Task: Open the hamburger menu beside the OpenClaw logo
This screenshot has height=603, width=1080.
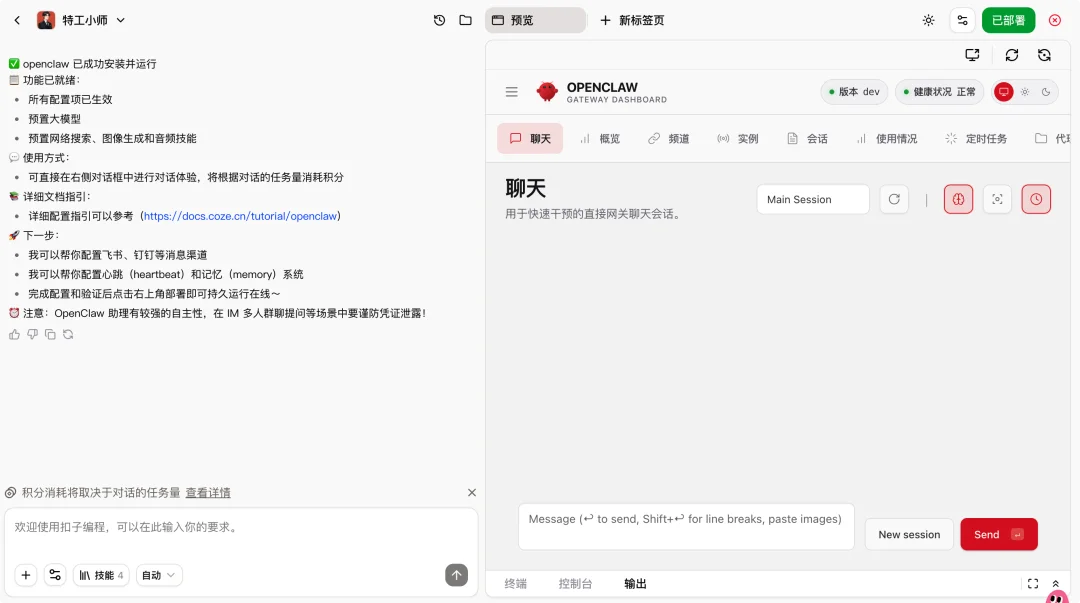Action: [x=511, y=91]
